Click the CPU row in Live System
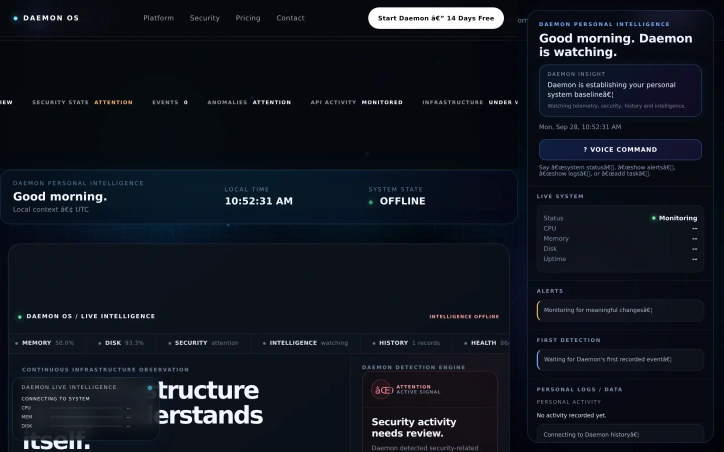 click(620, 229)
